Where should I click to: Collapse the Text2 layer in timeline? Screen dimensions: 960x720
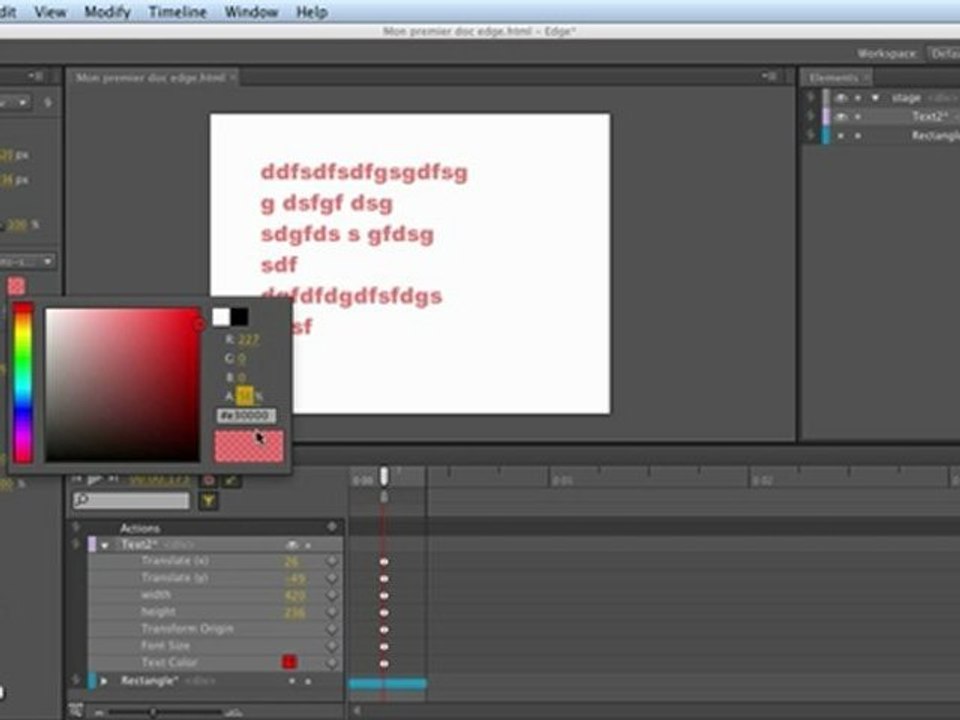tap(105, 545)
